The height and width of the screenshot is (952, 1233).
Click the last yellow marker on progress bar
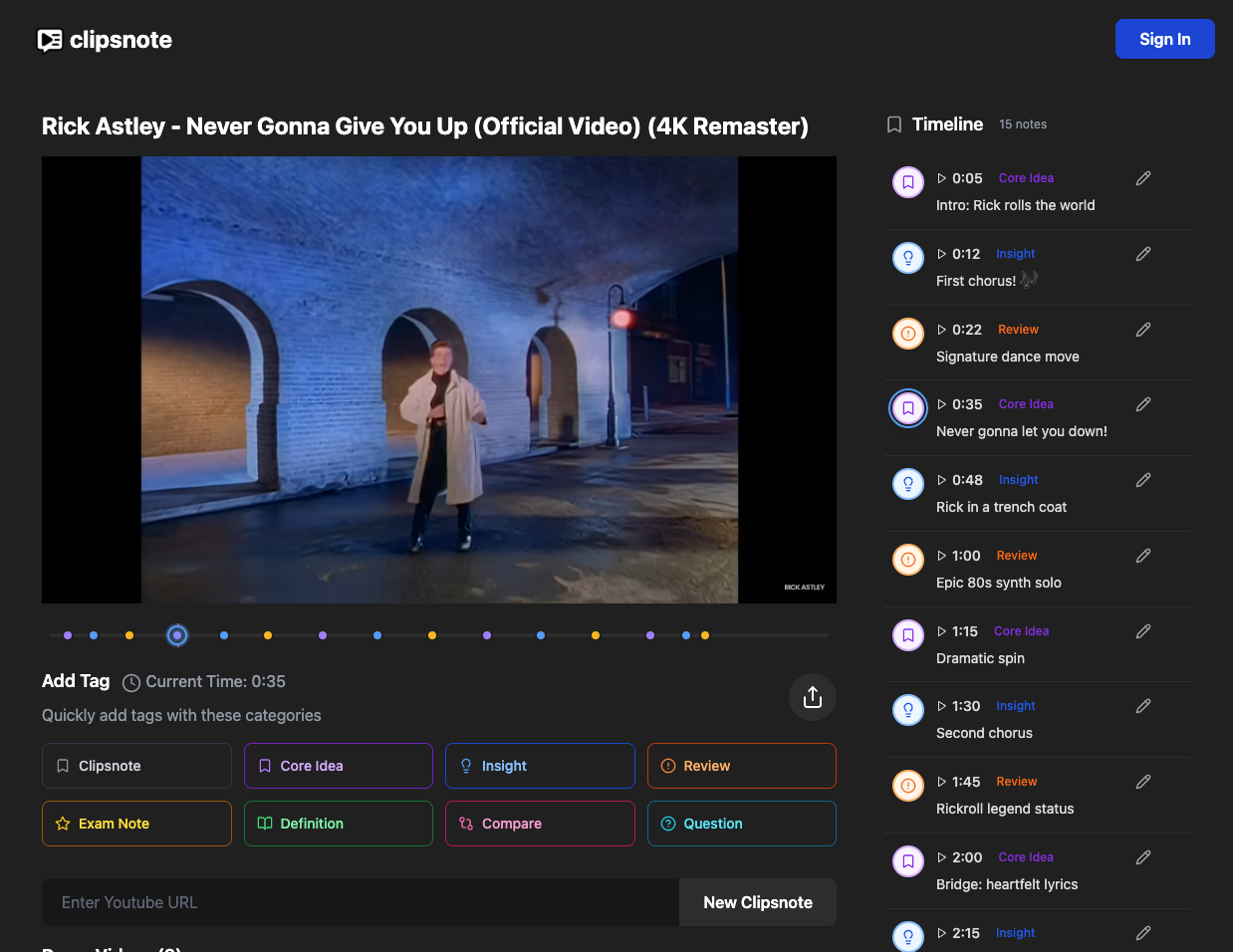coord(705,635)
